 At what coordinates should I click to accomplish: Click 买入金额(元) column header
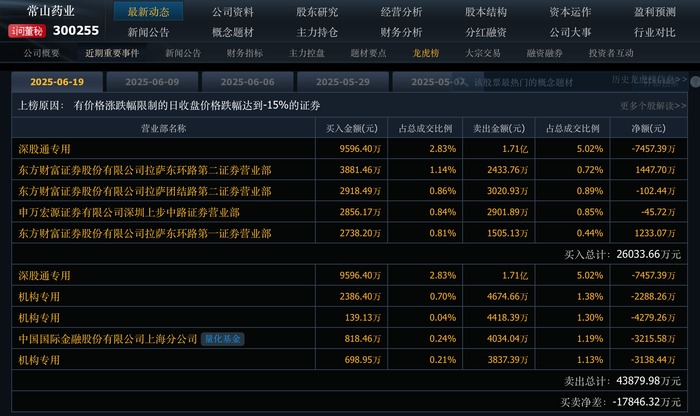point(351,129)
